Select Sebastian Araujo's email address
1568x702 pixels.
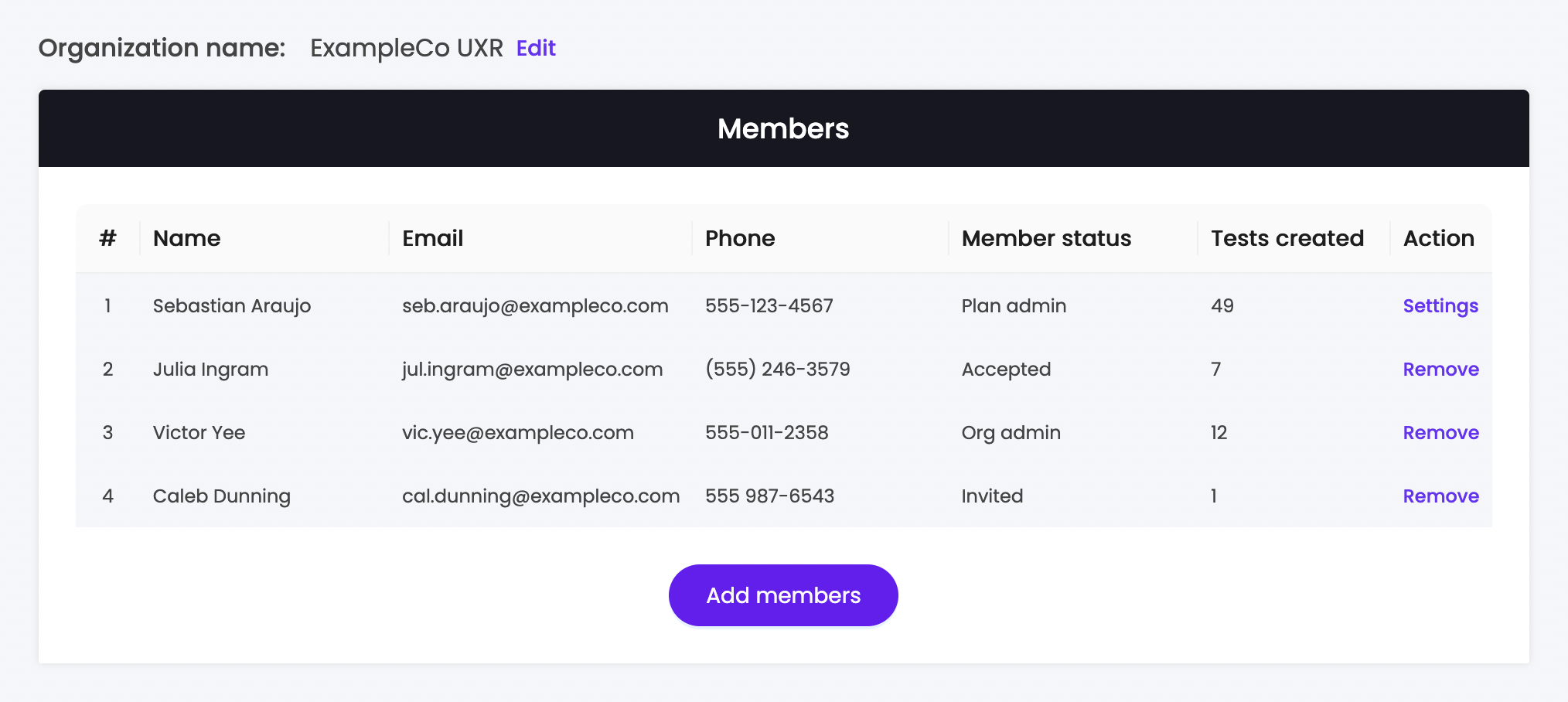pyautogui.click(x=535, y=306)
